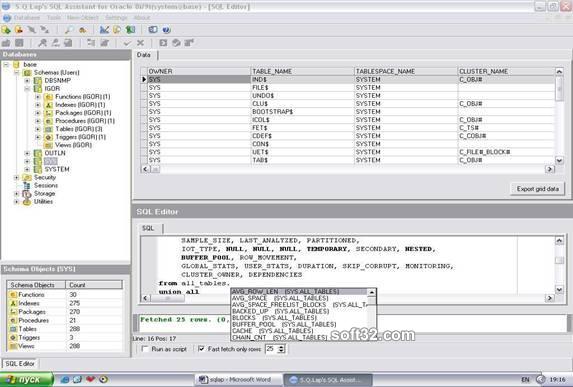Image resolution: width=573 pixels, height=387 pixels.
Task: Increase the fetch rows count with up arrow
Action: click(281, 347)
